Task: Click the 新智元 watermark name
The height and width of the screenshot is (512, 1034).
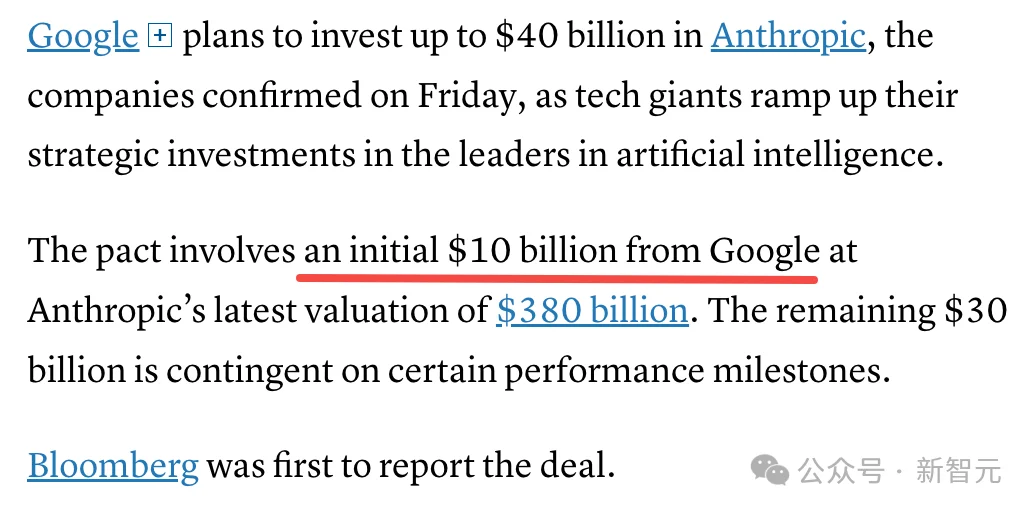Action: 958,469
